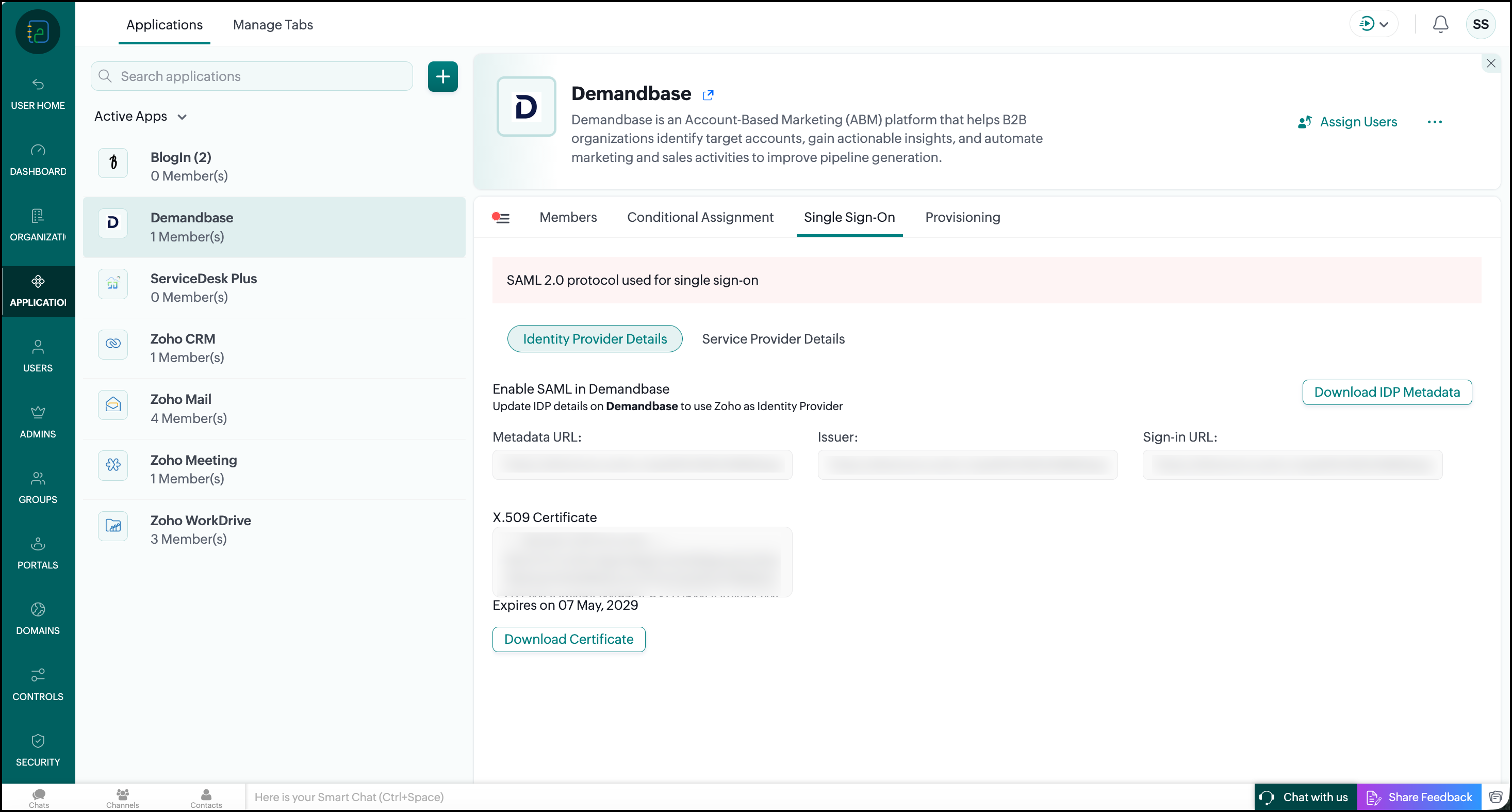Toggle the app detail sections menu icon
1512x812 pixels.
click(501, 218)
